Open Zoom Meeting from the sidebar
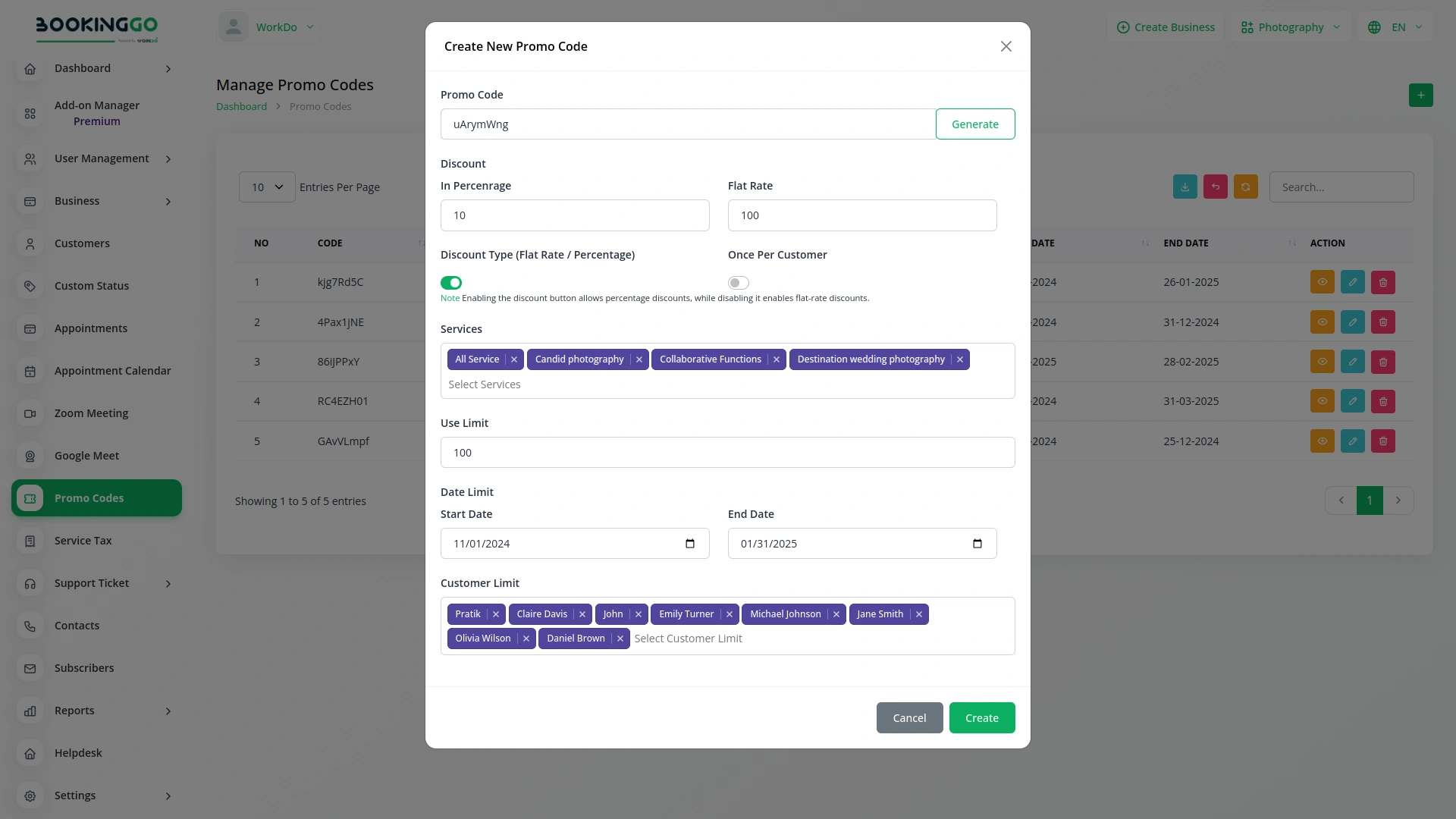 pyautogui.click(x=90, y=413)
